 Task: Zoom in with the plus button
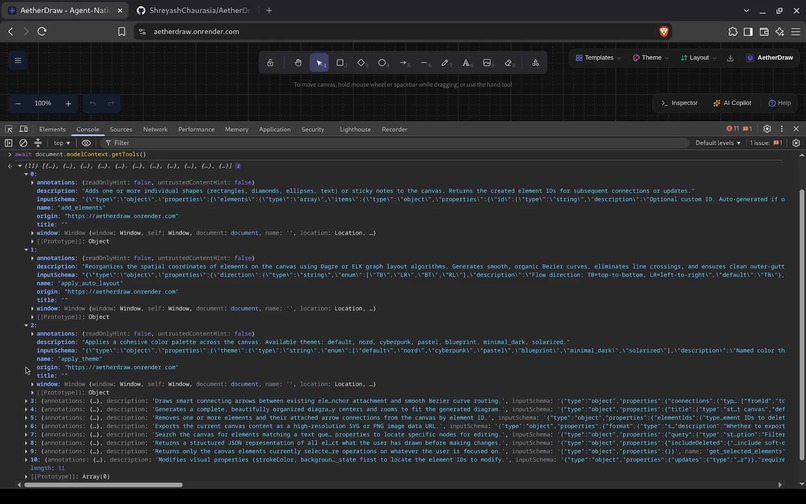click(68, 103)
